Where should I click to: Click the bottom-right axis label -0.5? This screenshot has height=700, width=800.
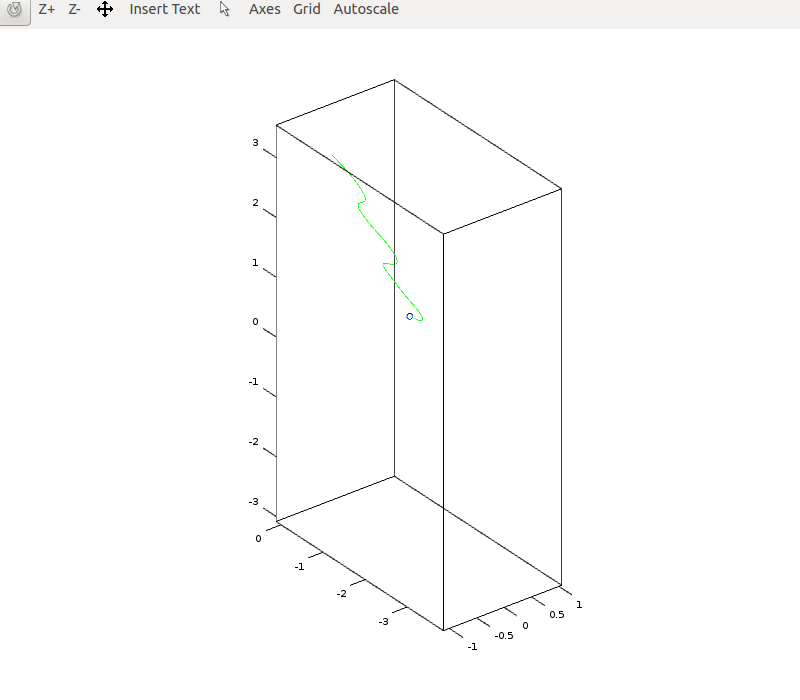505,635
